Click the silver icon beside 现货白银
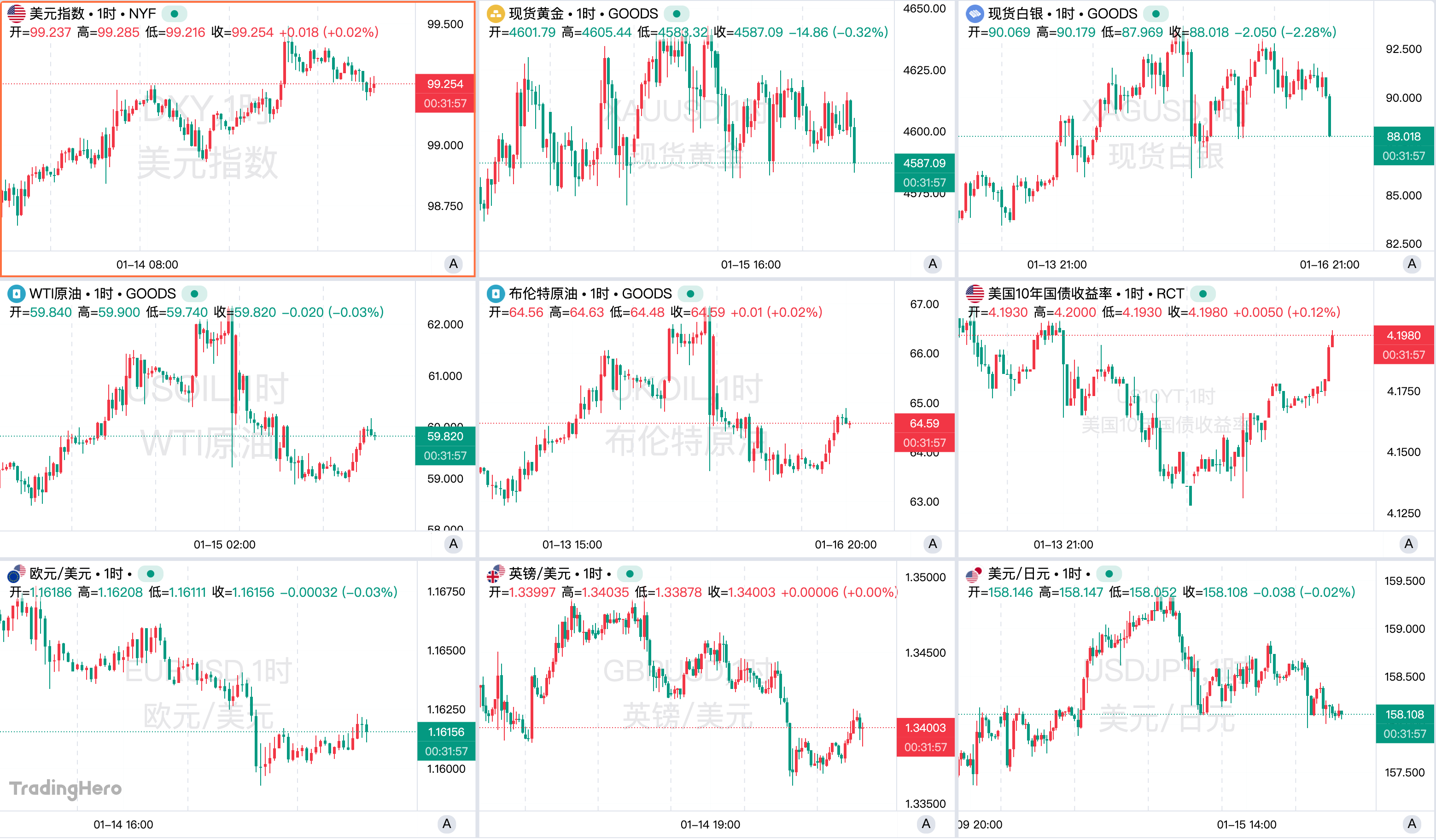 click(x=975, y=13)
